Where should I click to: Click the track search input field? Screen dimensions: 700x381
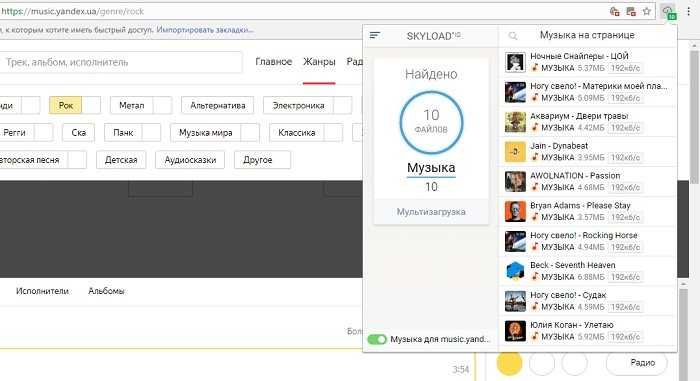(x=121, y=62)
